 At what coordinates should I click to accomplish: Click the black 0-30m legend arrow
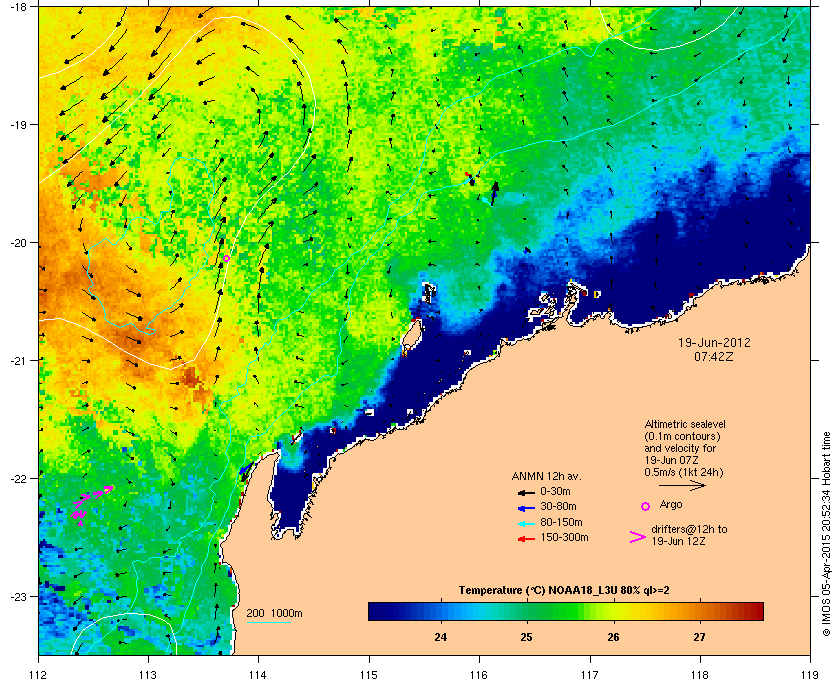(x=526, y=492)
